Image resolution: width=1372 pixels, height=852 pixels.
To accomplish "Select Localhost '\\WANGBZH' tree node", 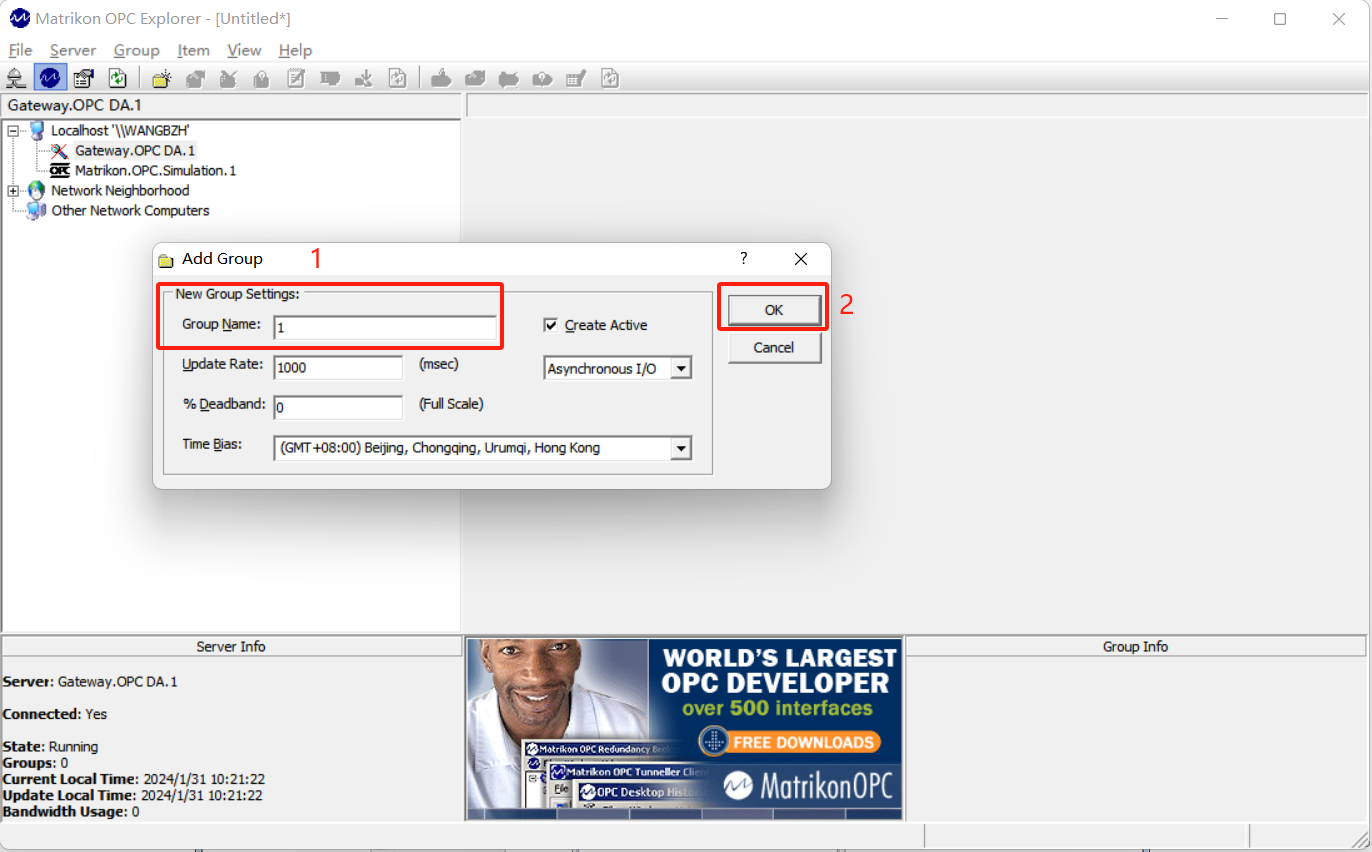I will coord(120,130).
